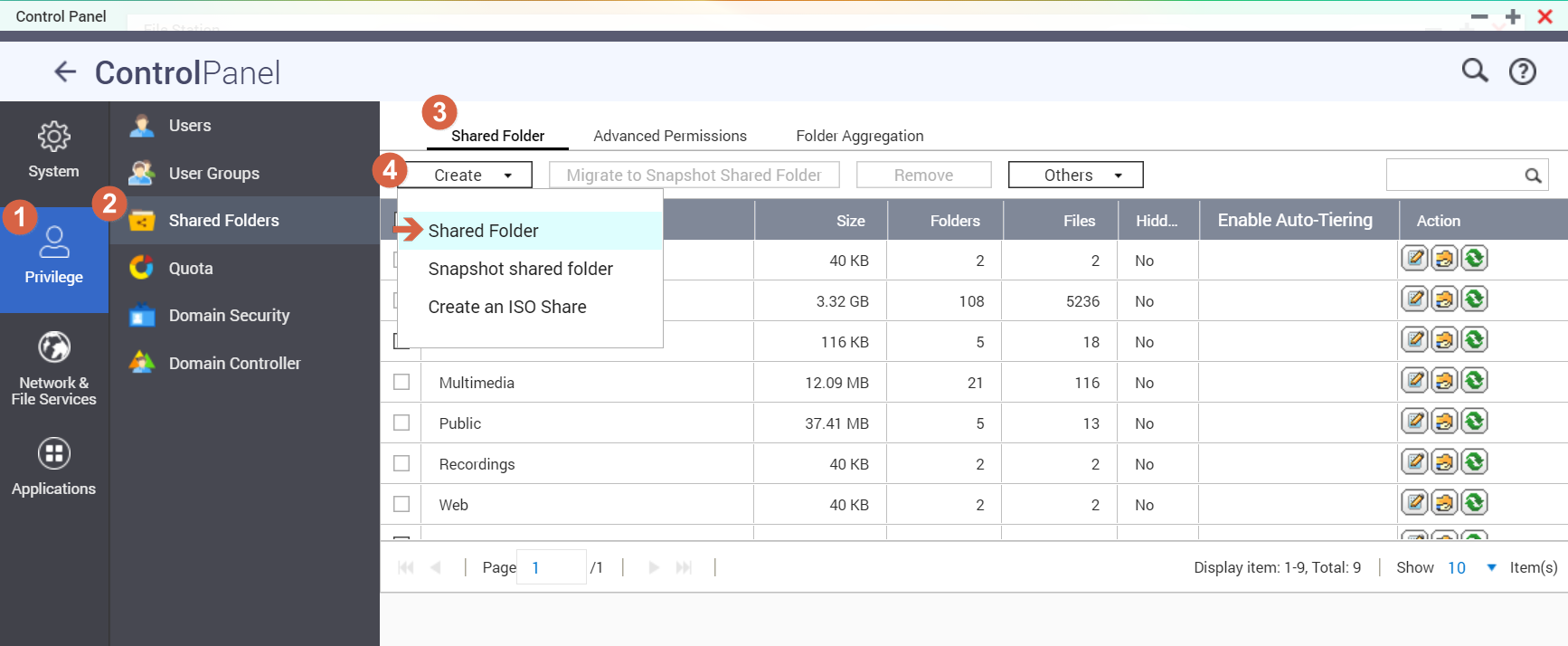This screenshot has height=646, width=1568.
Task: Tick the Multimedia folder checkbox
Action: coord(401,382)
